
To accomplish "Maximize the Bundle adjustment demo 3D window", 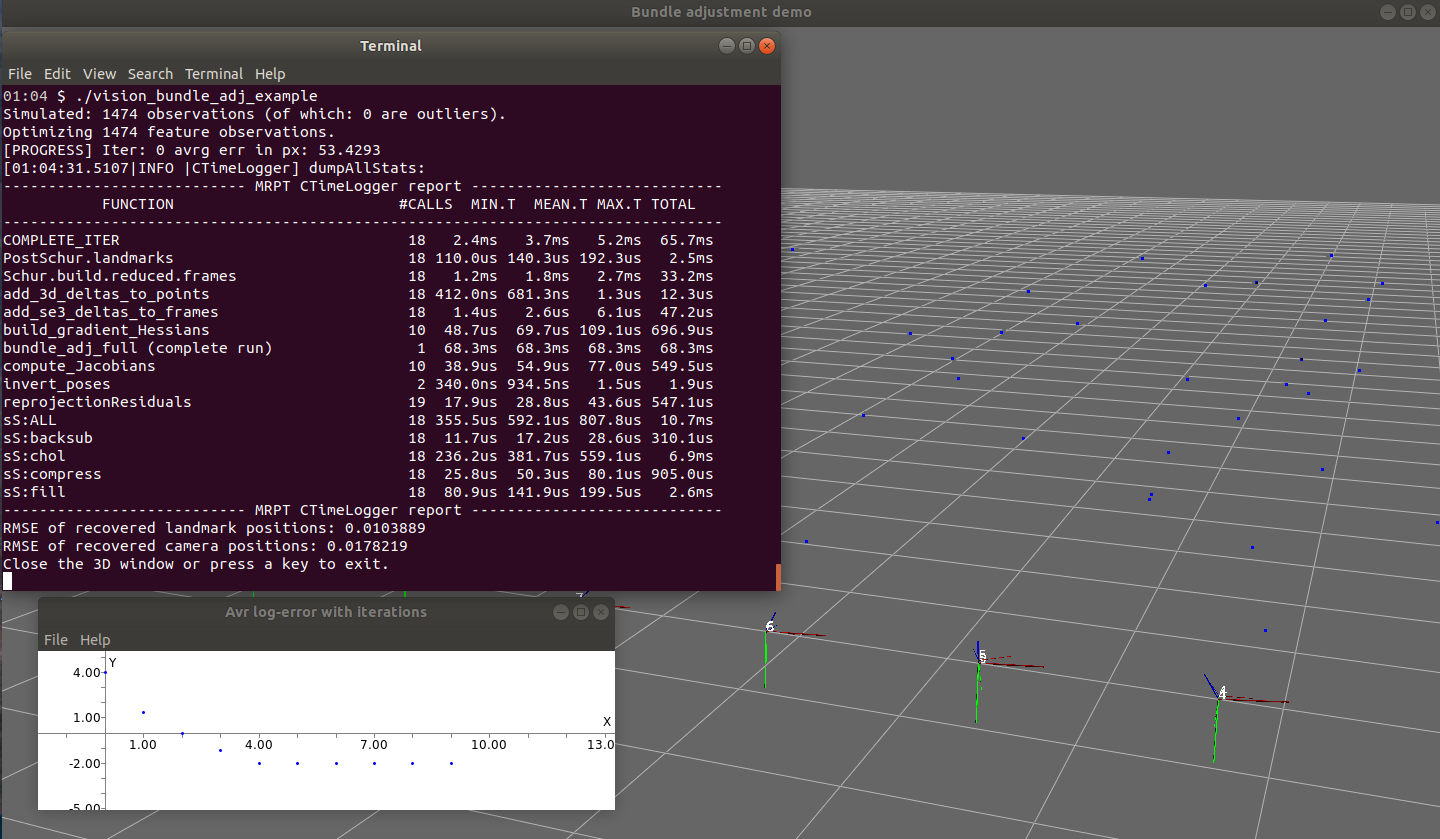I will [1409, 12].
